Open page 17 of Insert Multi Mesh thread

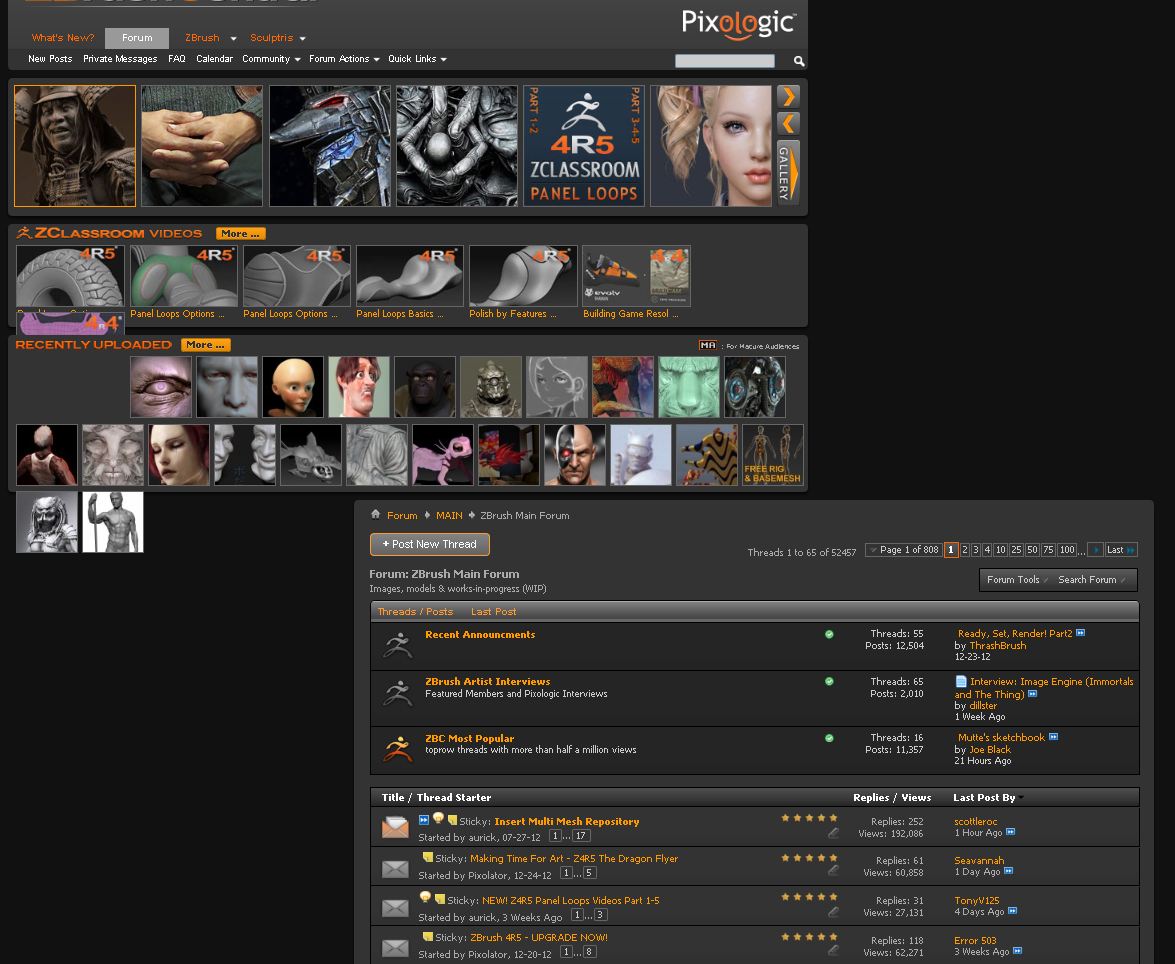[581, 836]
